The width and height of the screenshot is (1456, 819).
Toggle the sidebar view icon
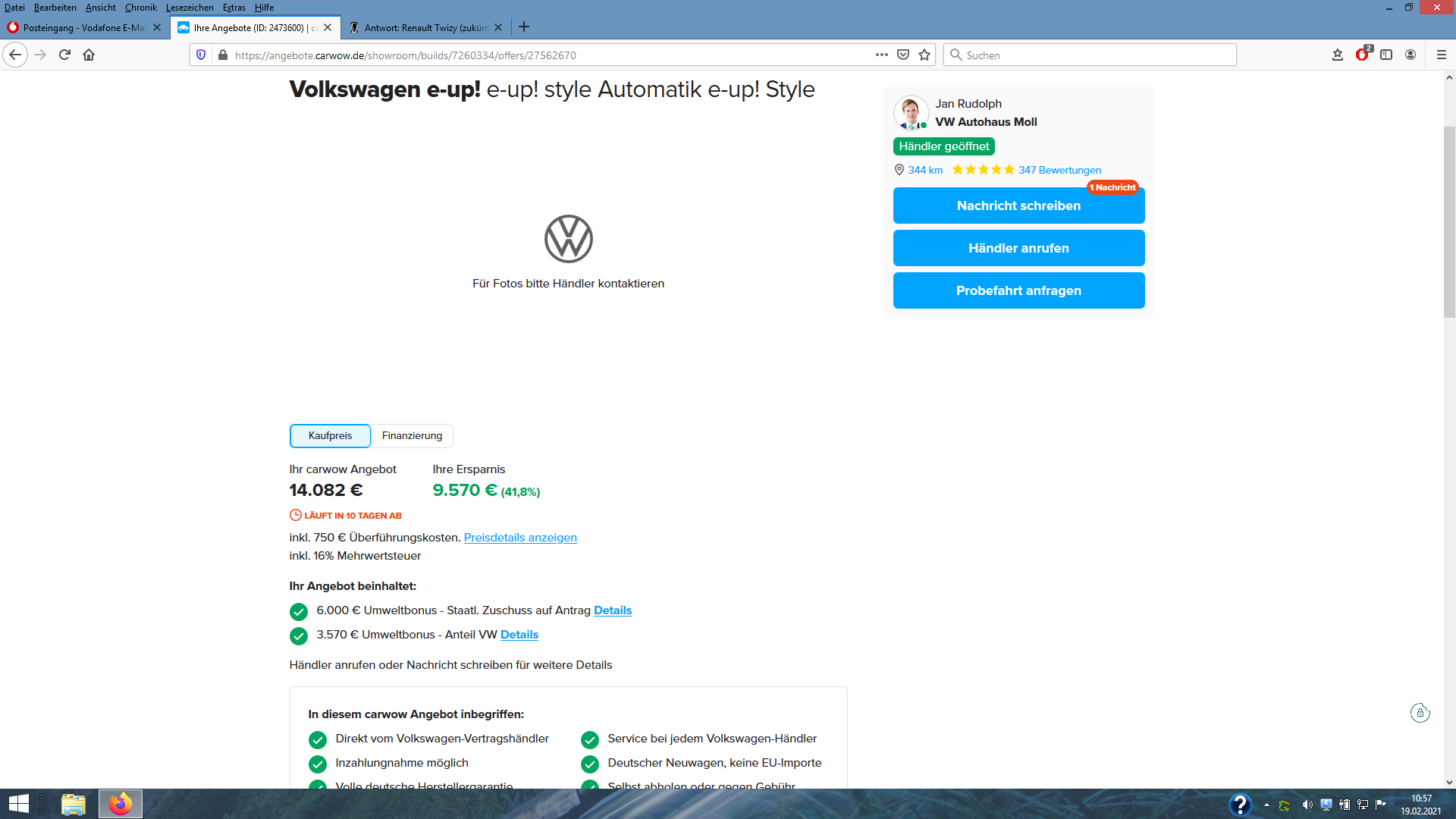pos(1386,55)
